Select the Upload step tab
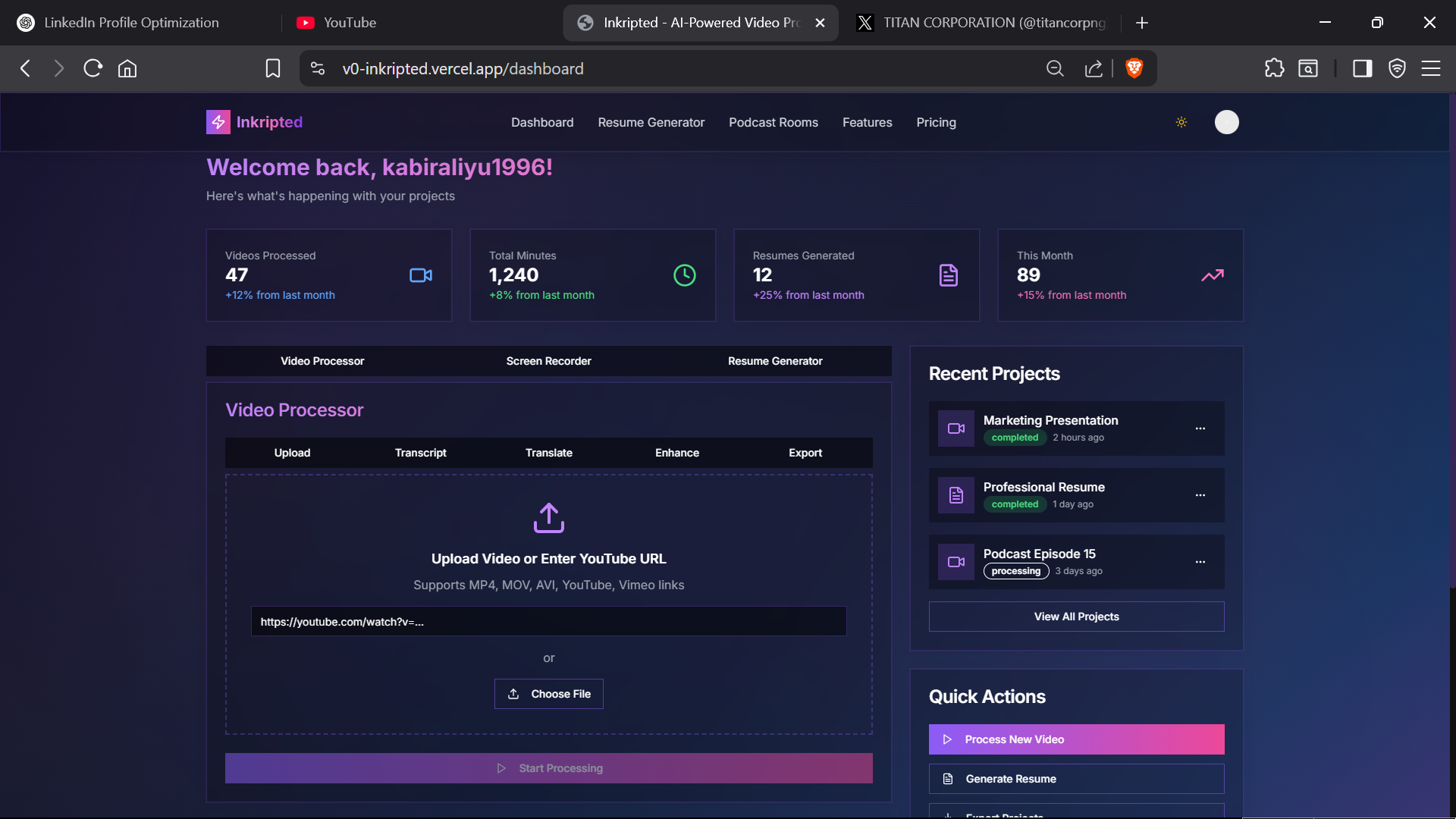The width and height of the screenshot is (1456, 819). pyautogui.click(x=292, y=453)
